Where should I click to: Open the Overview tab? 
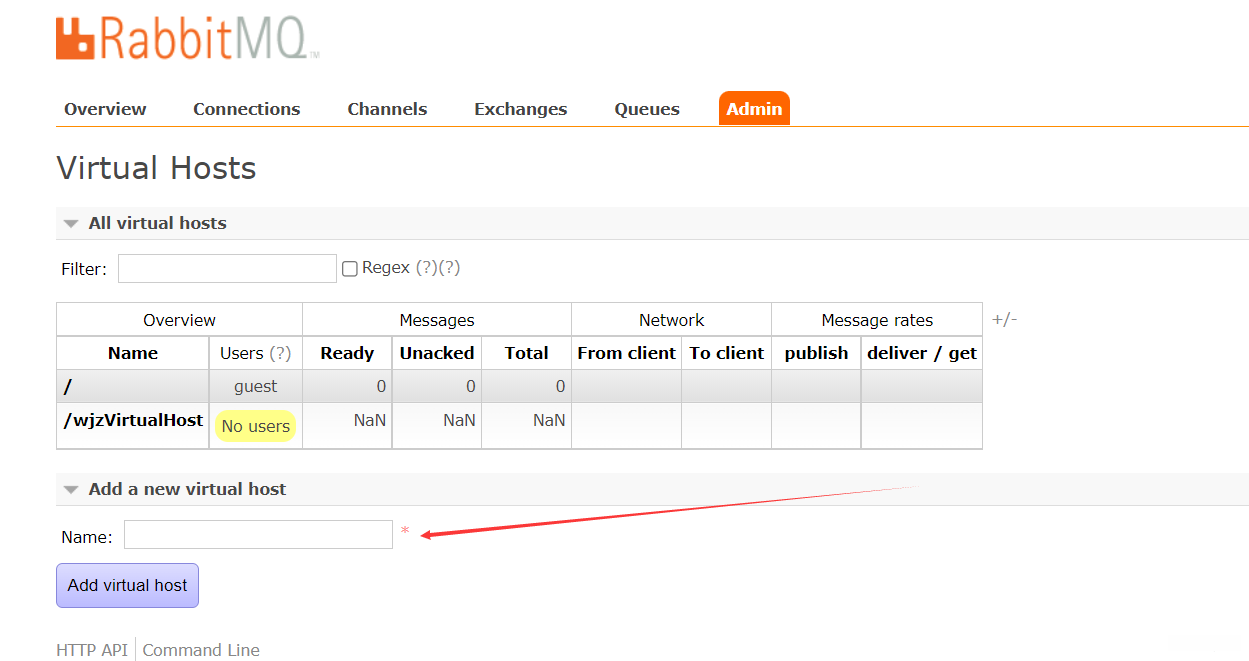click(105, 109)
